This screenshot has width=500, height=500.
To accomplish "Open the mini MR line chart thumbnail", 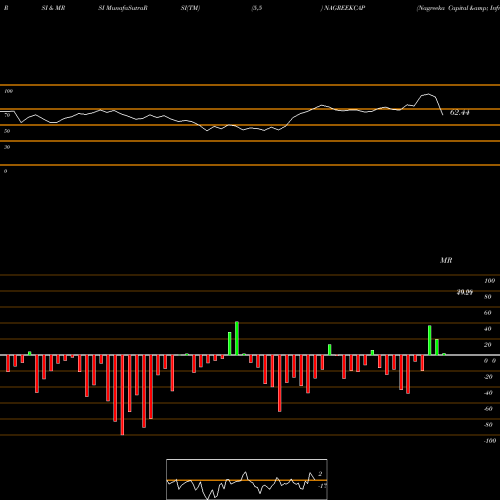I will (x=247, y=479).
